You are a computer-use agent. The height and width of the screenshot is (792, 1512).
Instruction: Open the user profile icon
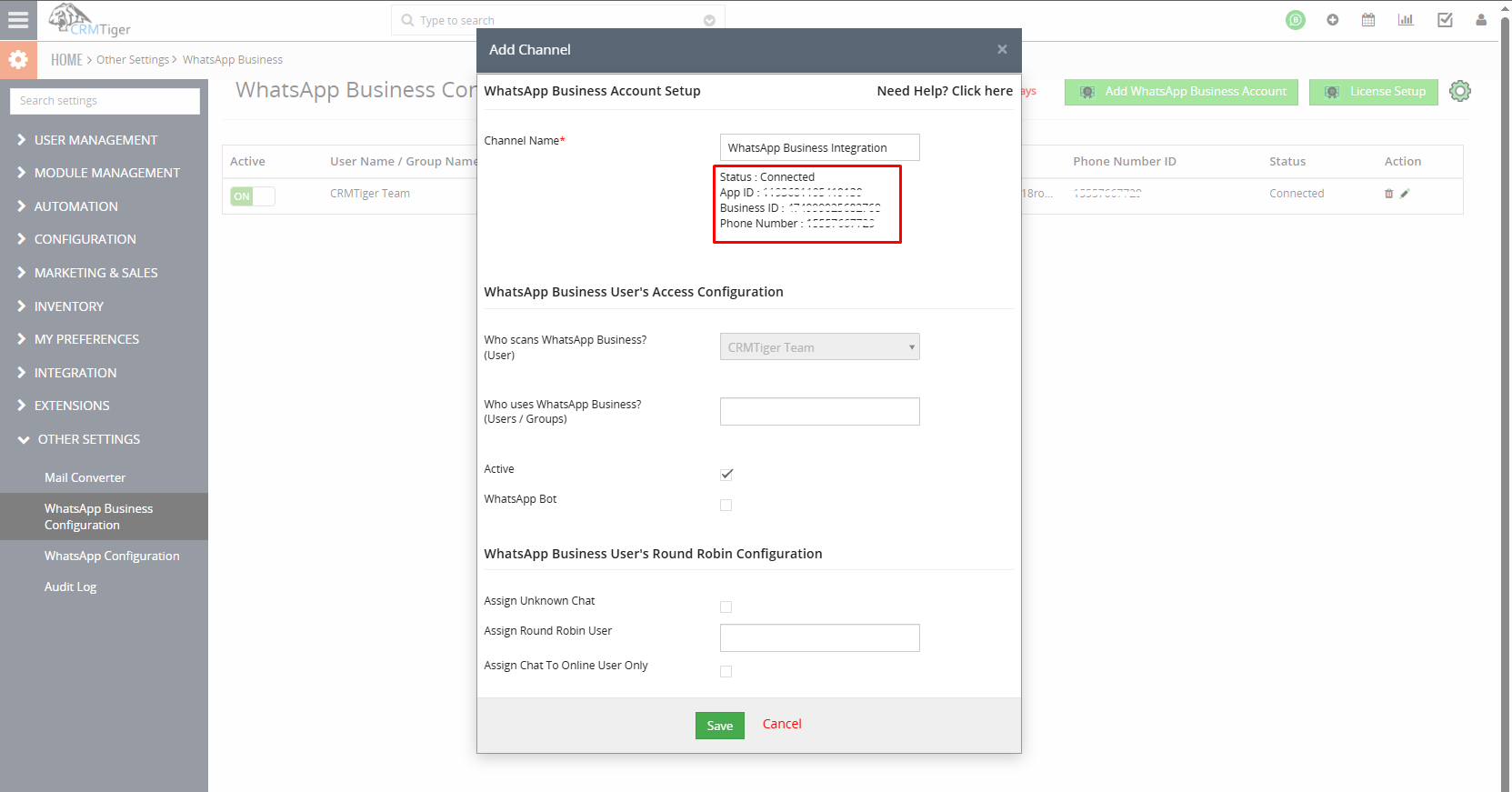pos(1481,20)
